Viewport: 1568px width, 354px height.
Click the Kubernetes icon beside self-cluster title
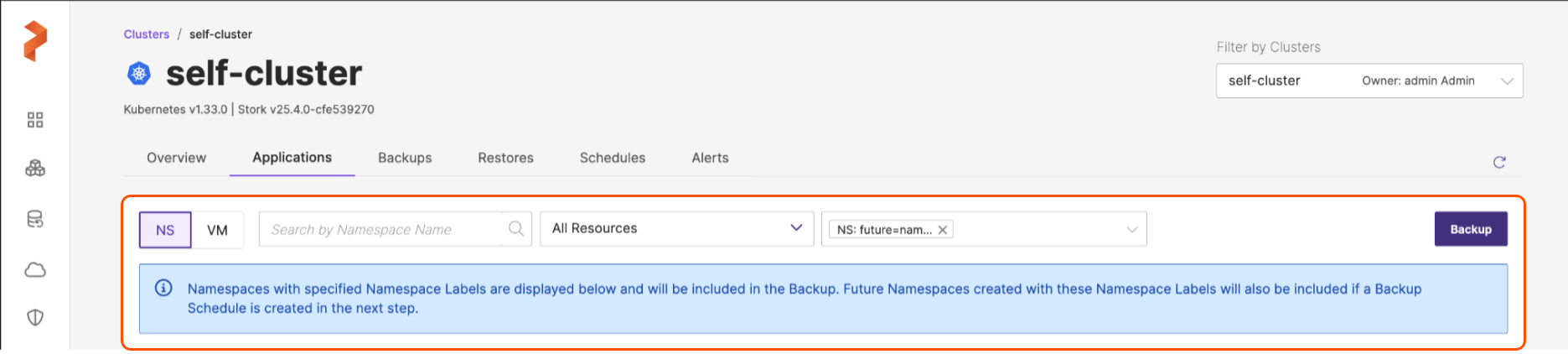coord(139,74)
